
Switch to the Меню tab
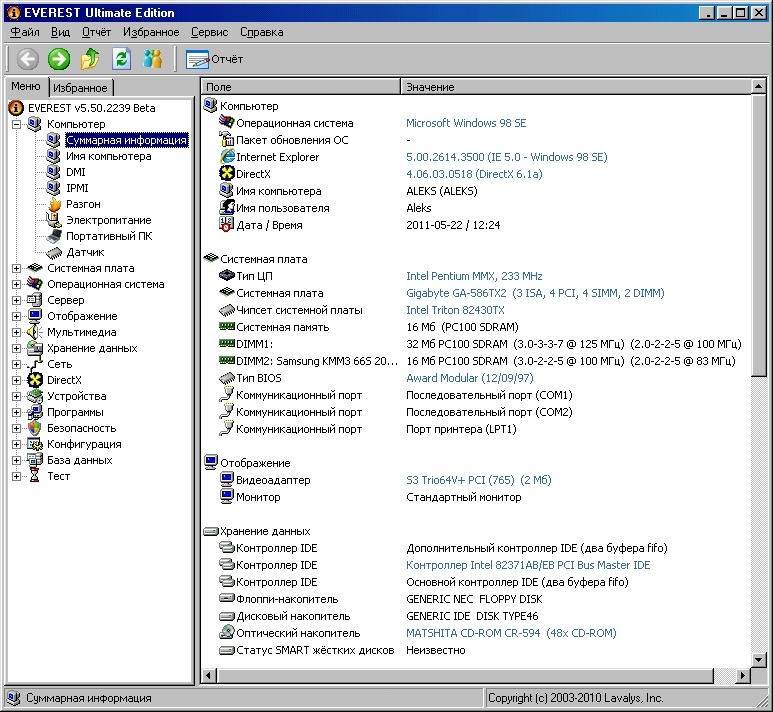click(x=26, y=86)
